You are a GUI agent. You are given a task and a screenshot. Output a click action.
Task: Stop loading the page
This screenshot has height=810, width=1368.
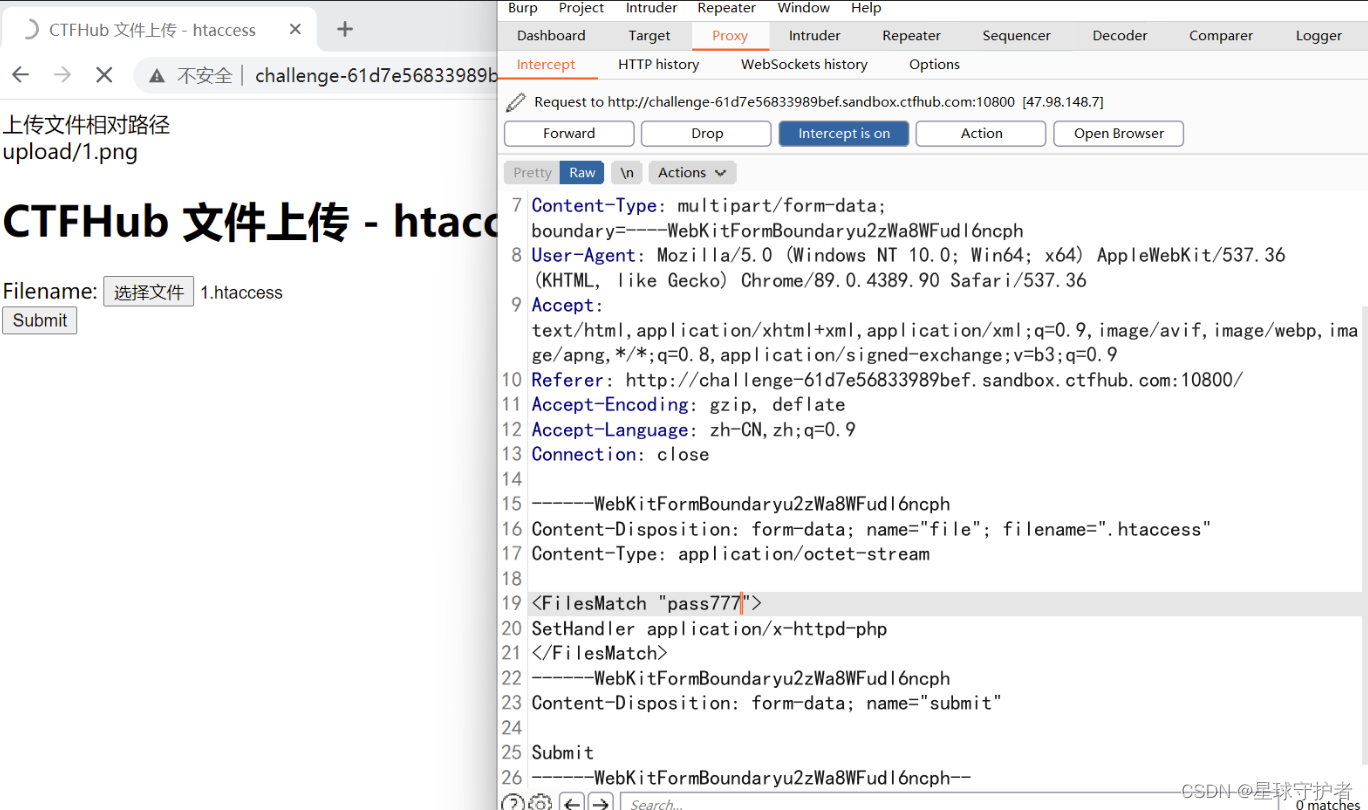(104, 75)
